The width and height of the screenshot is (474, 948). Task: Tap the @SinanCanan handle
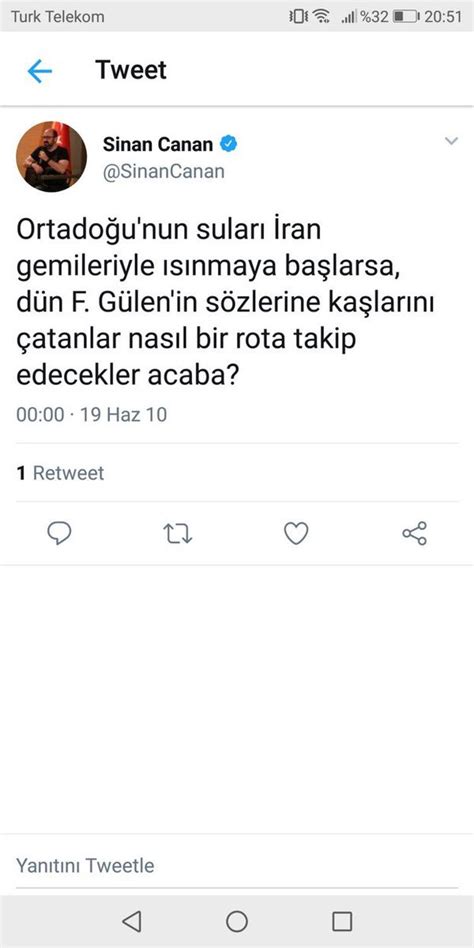coord(164,172)
